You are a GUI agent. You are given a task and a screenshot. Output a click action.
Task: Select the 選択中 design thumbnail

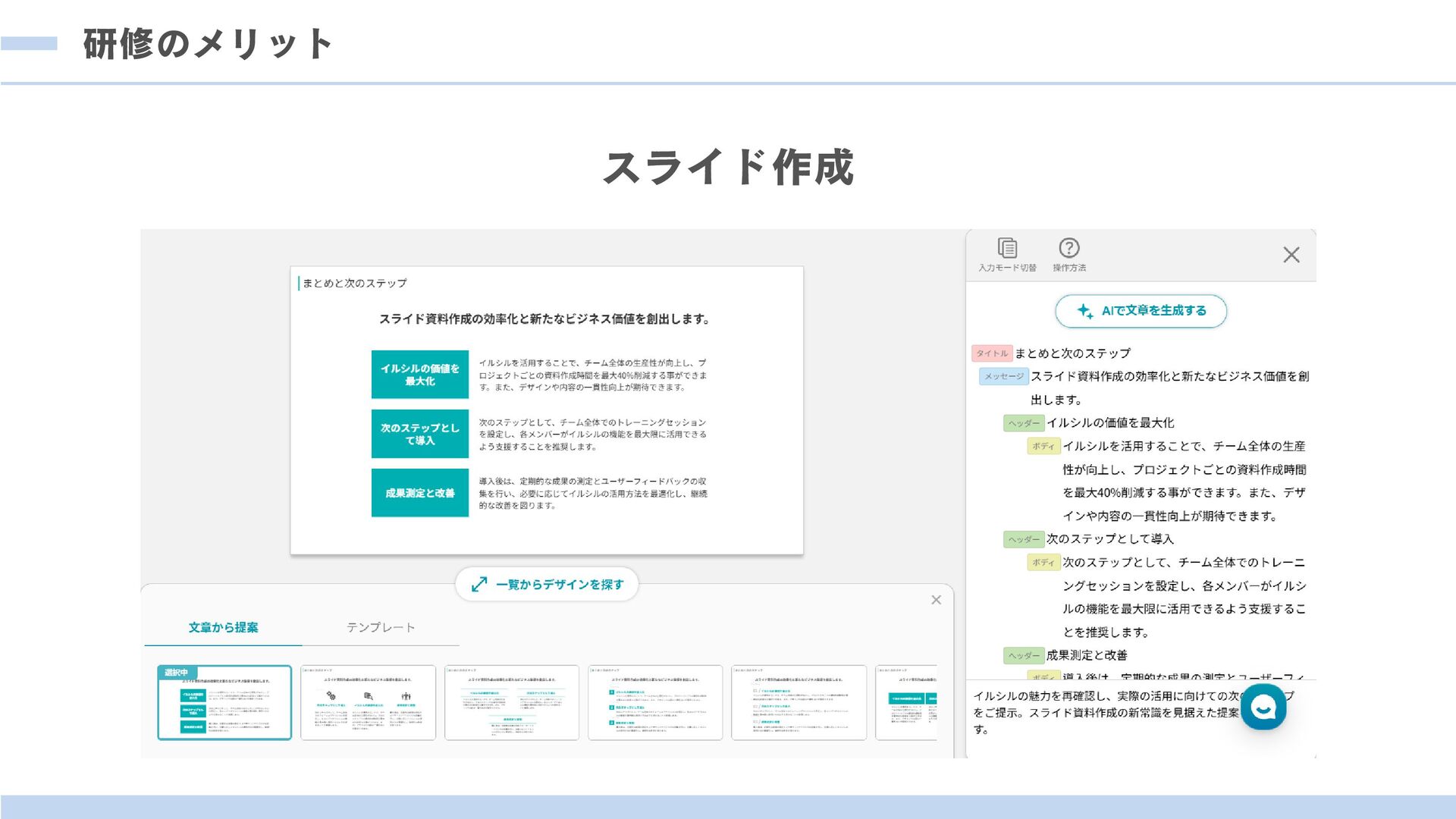(x=224, y=702)
